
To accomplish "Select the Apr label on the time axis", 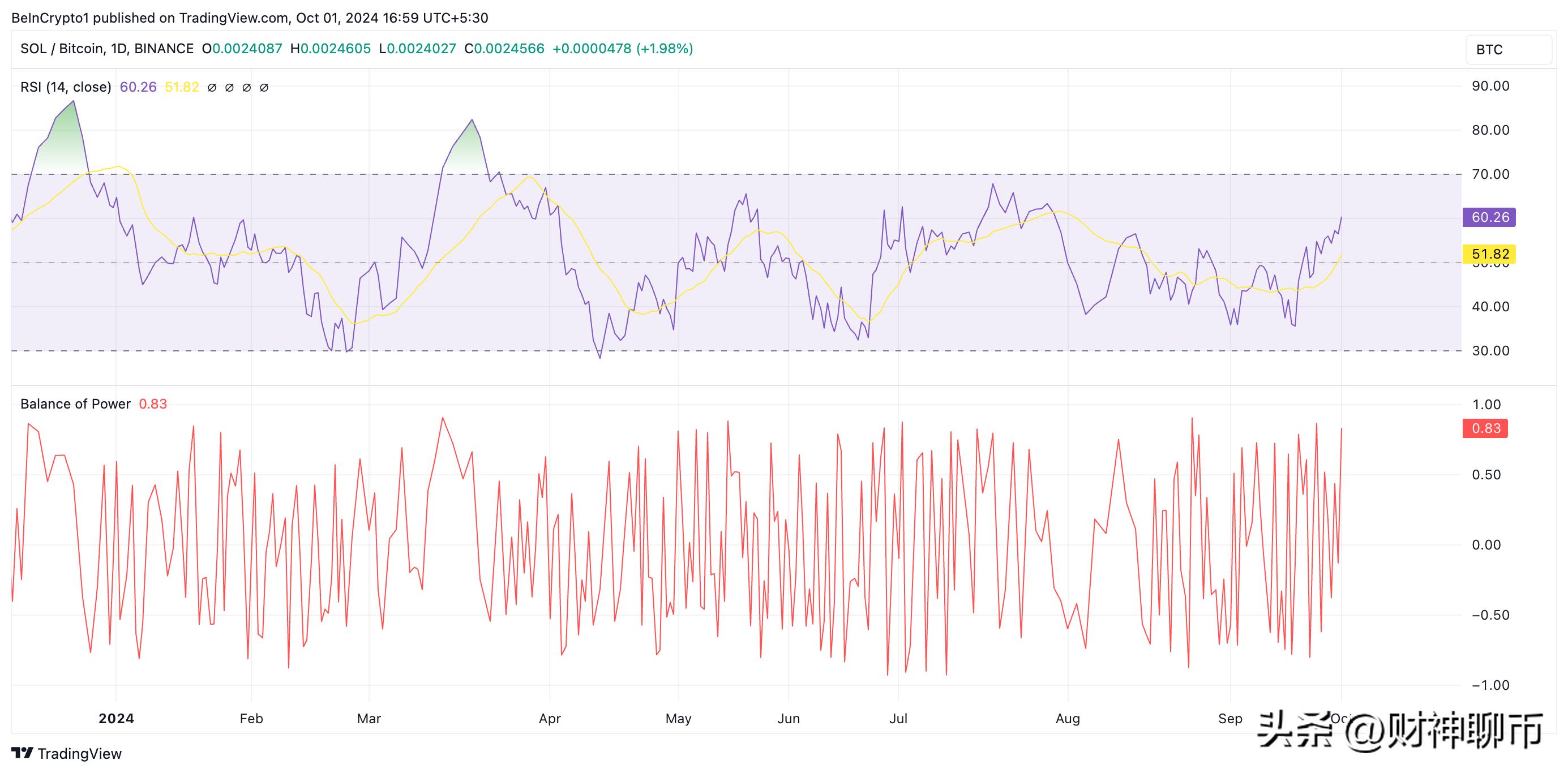I will pyautogui.click(x=550, y=718).
